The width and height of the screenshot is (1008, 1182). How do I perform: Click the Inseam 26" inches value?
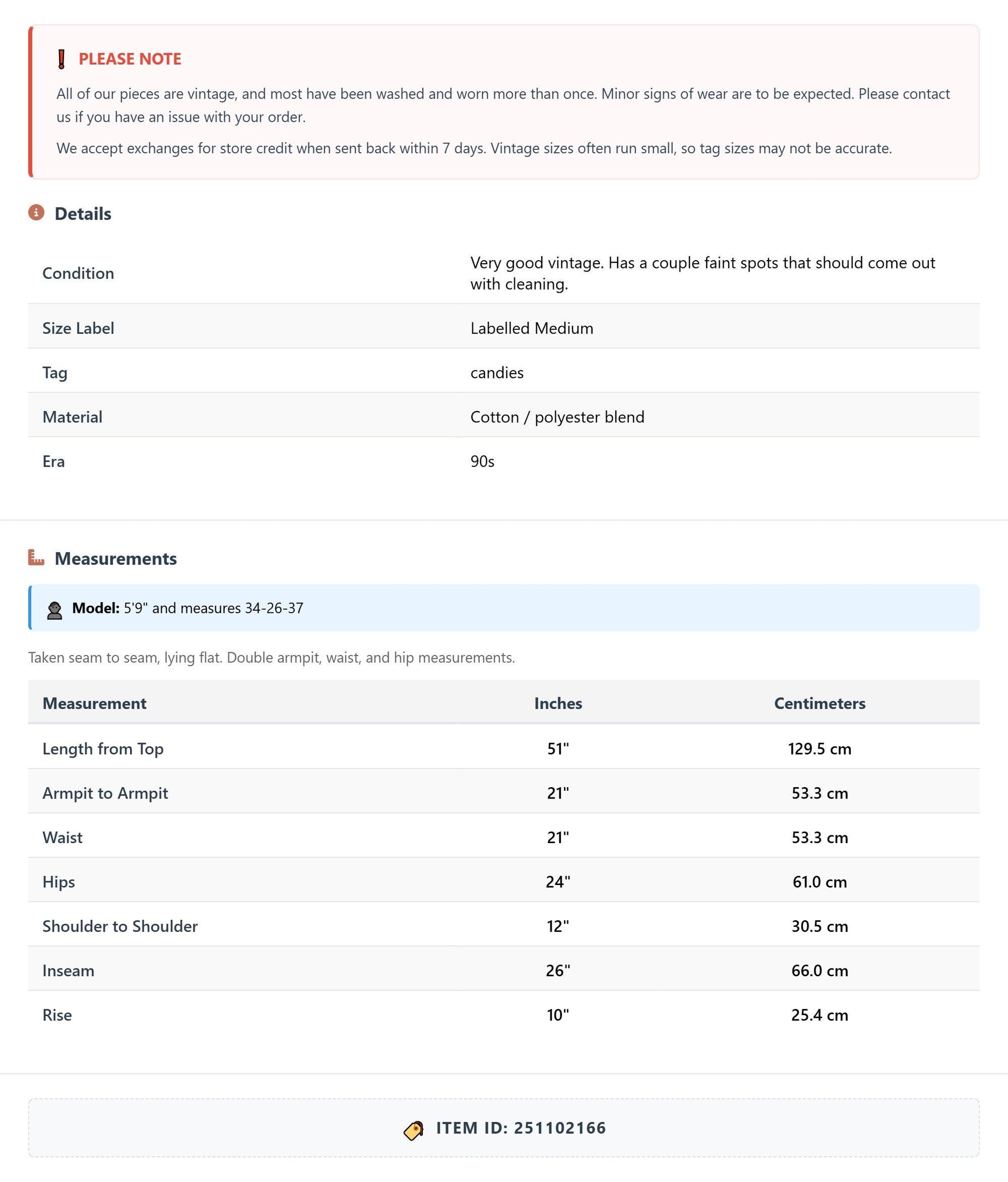(x=558, y=971)
